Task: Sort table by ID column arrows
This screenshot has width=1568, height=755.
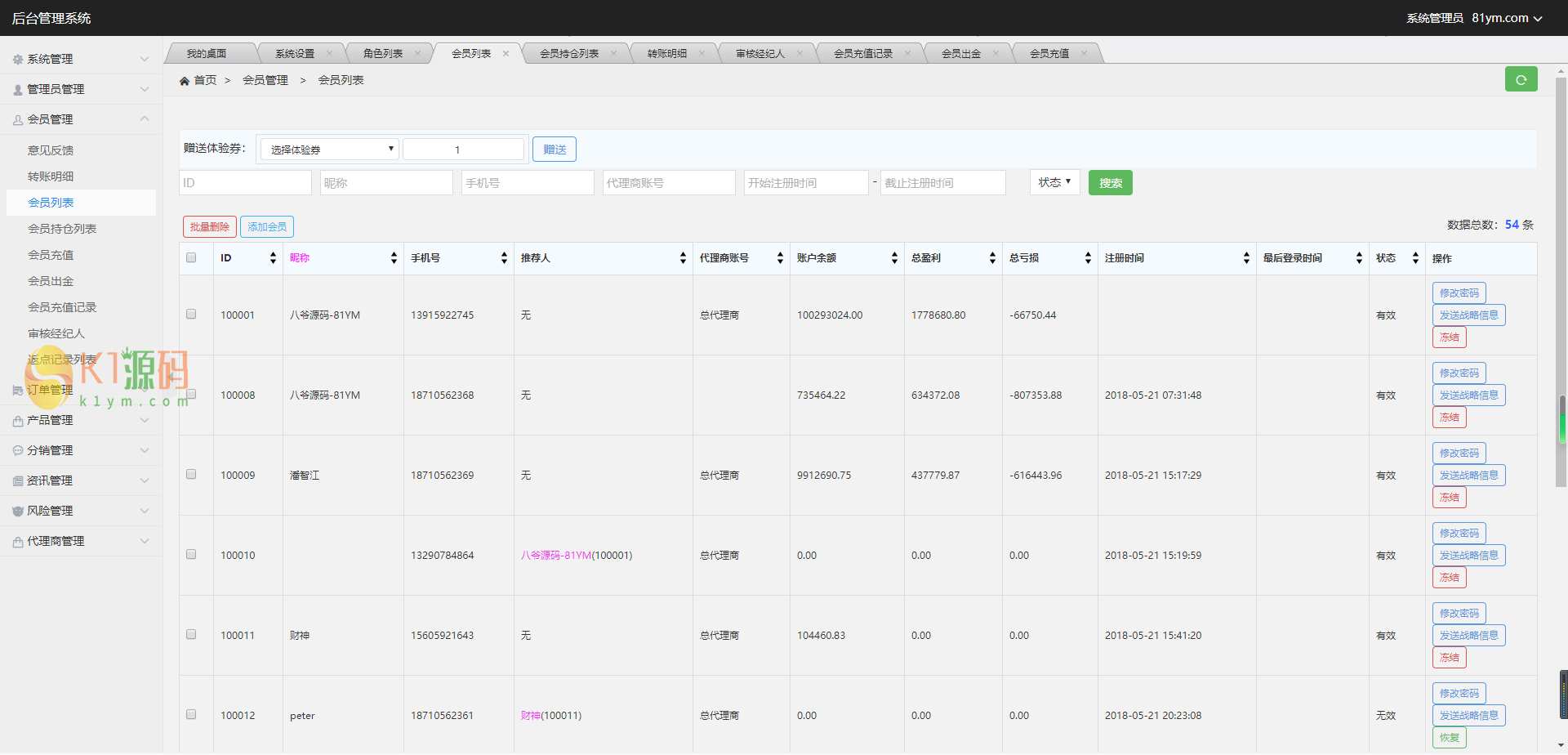Action: [273, 258]
